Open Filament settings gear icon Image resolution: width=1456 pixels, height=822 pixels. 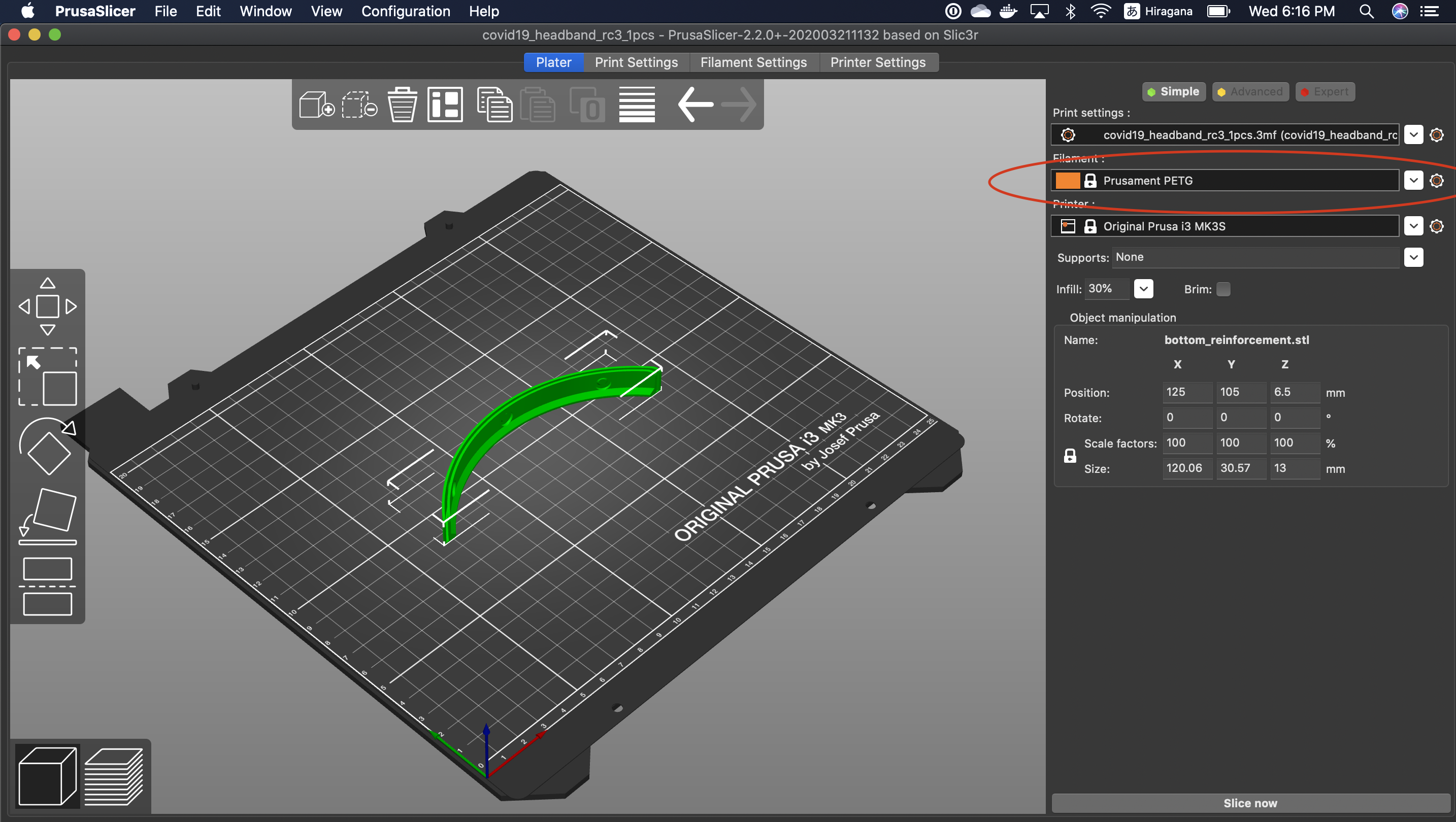1436,181
